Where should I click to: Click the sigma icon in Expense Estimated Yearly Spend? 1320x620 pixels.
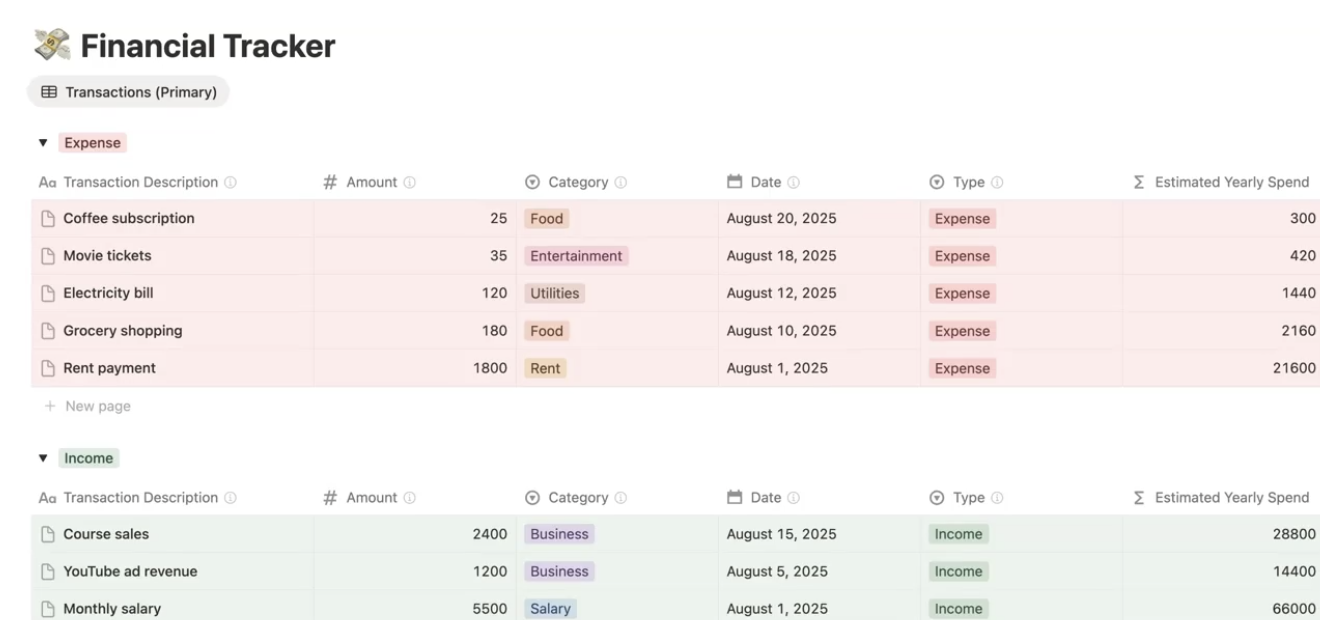1139,182
